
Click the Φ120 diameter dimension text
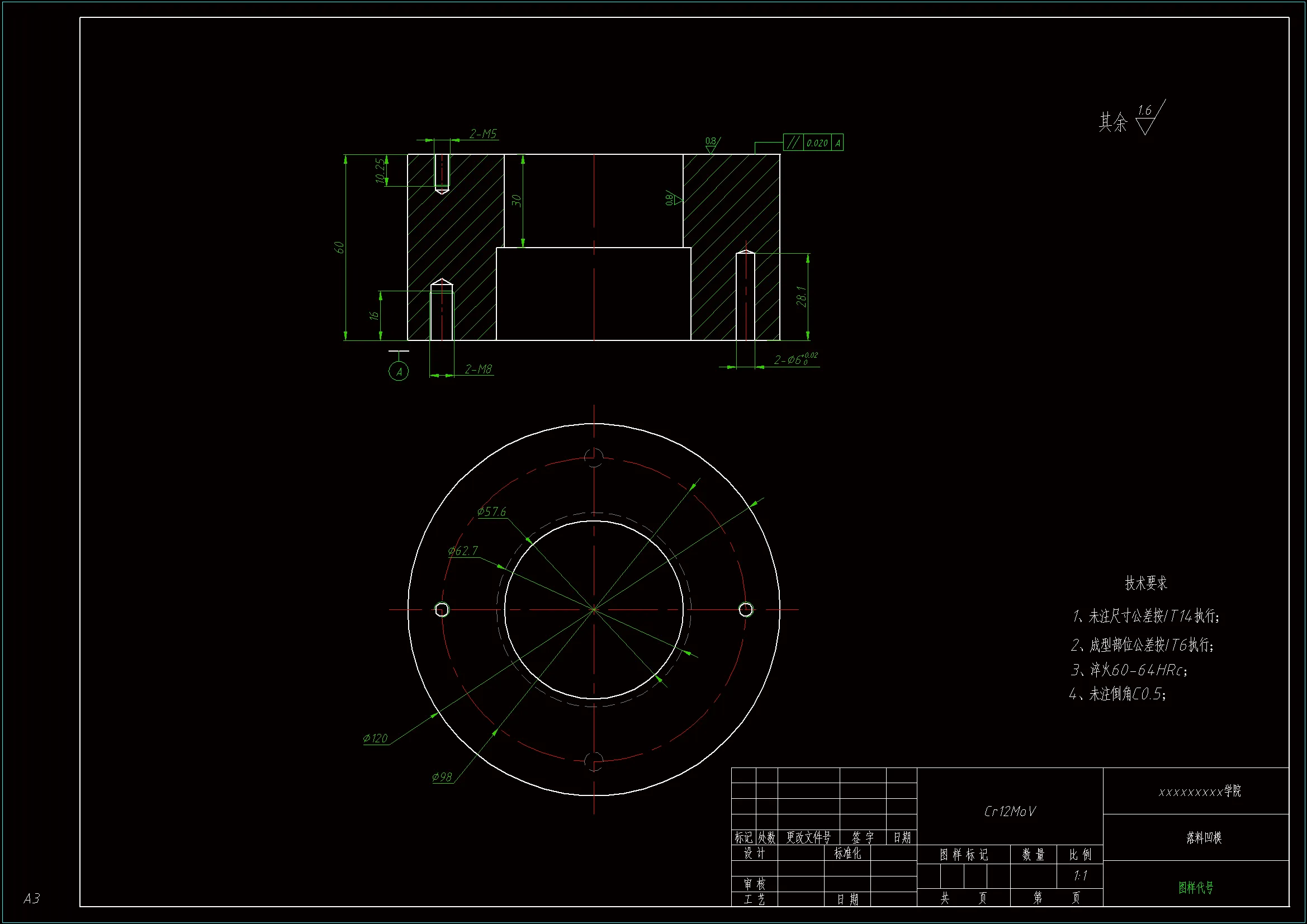click(375, 738)
